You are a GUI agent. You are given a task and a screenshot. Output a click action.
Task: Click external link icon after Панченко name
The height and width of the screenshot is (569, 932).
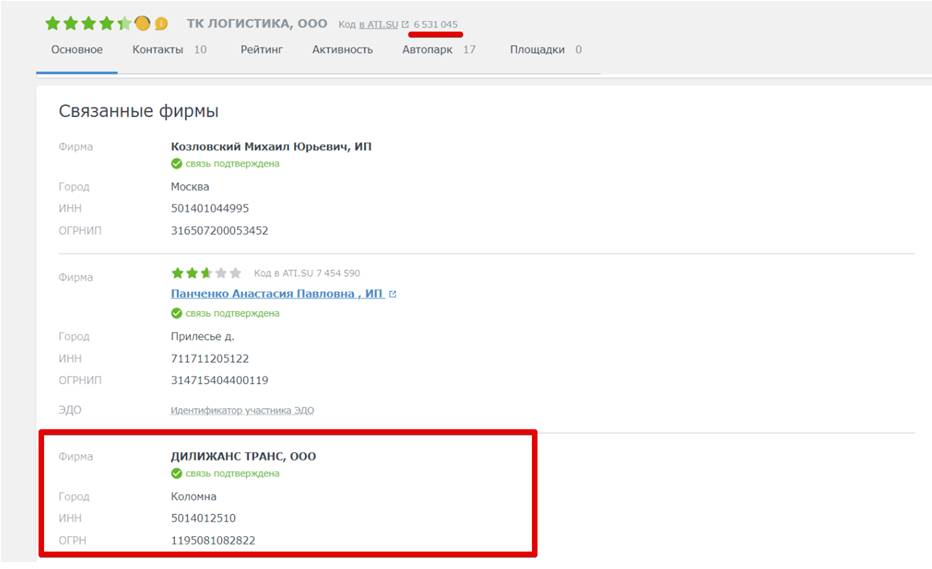pyautogui.click(x=392, y=294)
